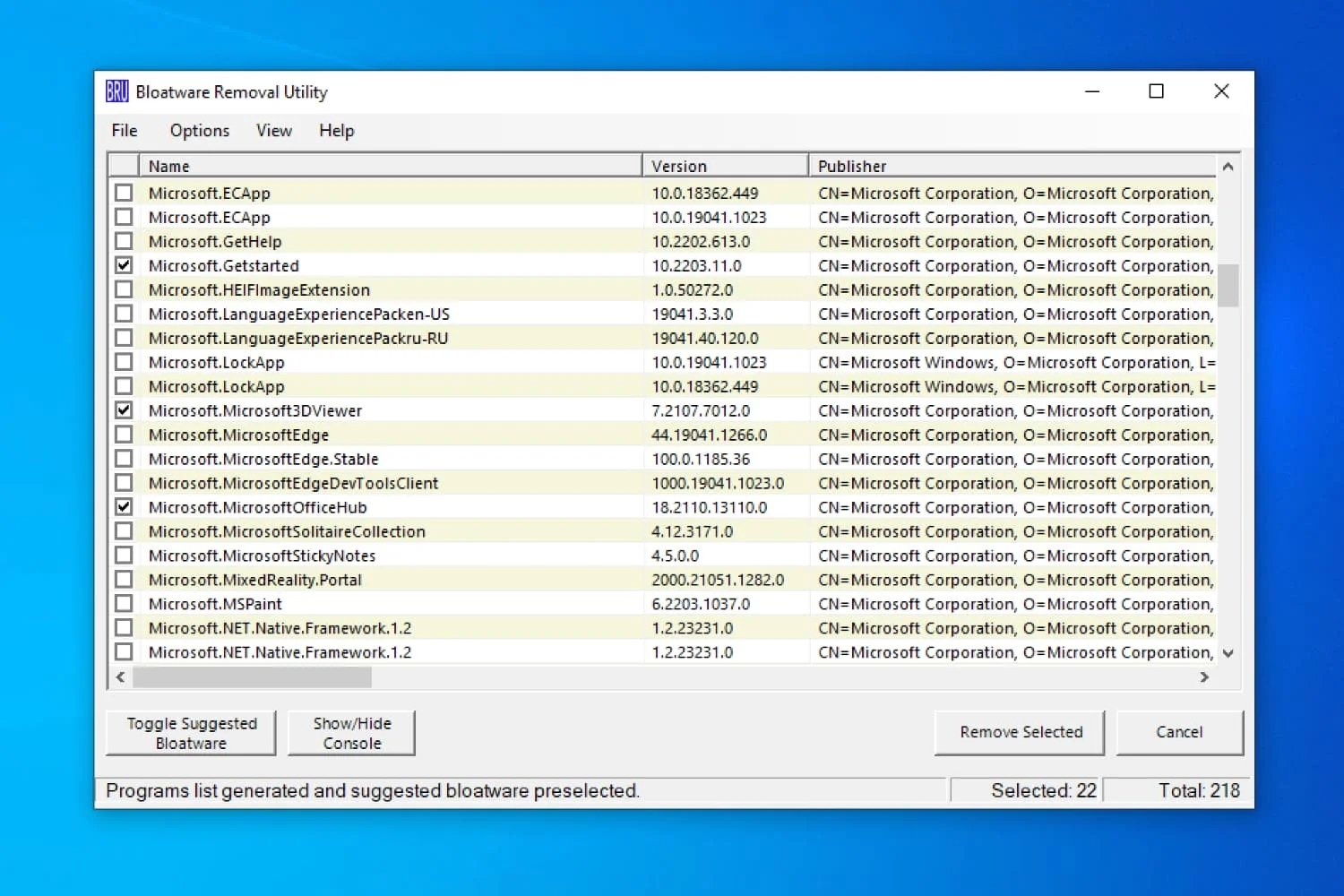Select the Microsoft.Getstarted row name
The height and width of the screenshot is (896, 1344).
224,265
